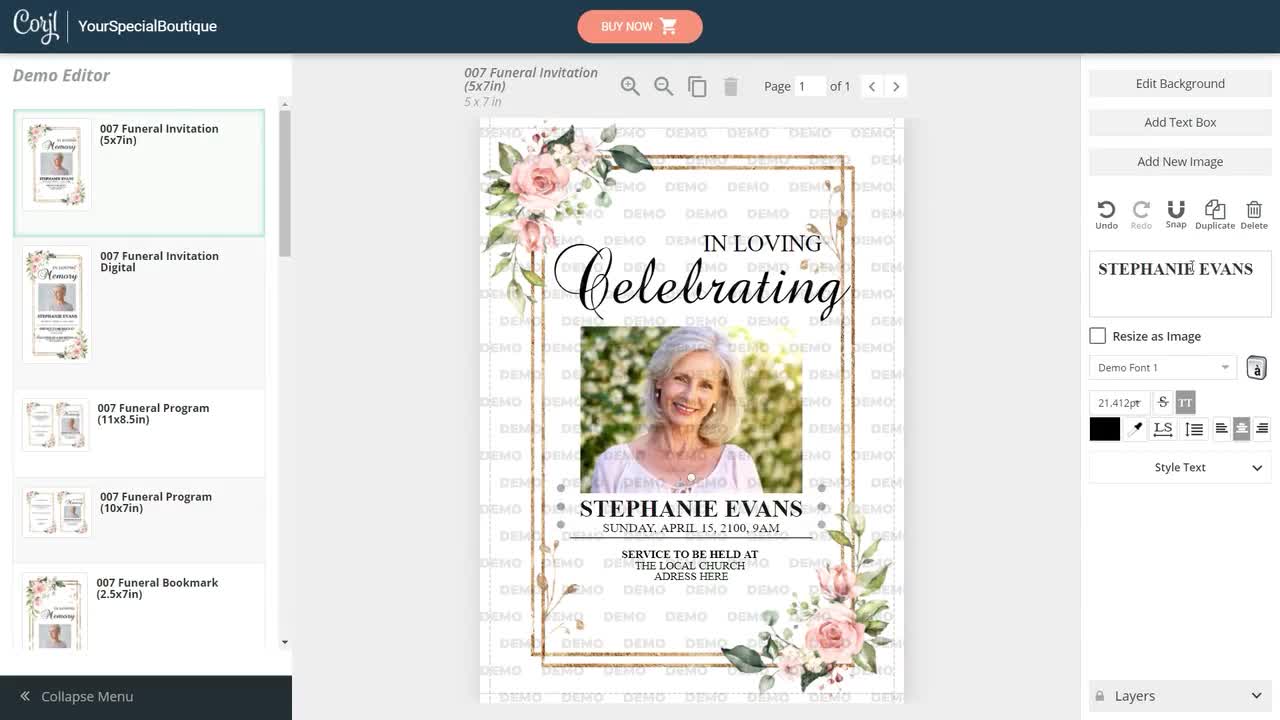Go to the next page with the arrow
Image resolution: width=1280 pixels, height=720 pixels.
coord(895,86)
